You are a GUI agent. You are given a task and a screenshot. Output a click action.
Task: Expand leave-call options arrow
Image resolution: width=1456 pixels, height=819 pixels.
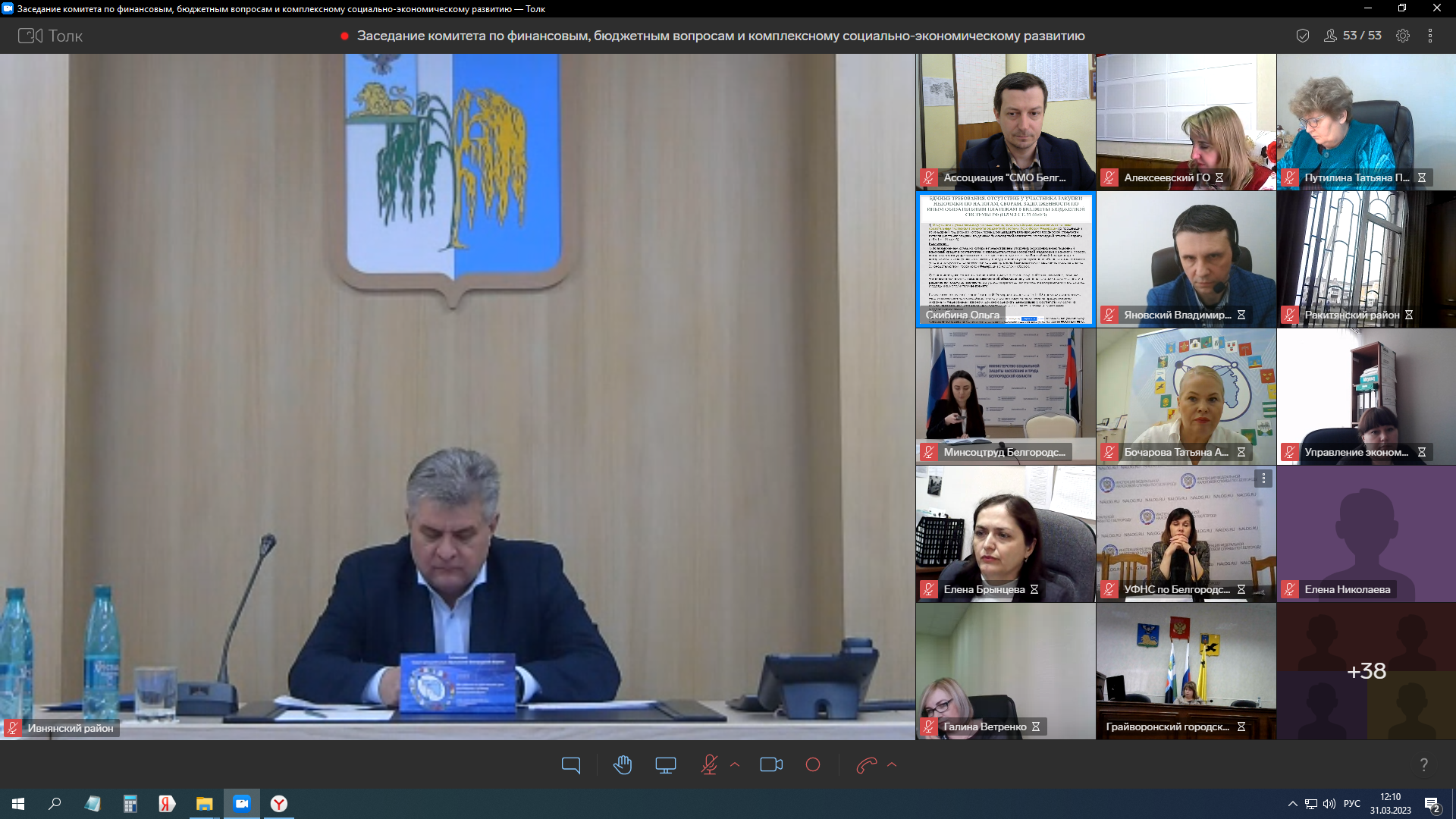[892, 765]
